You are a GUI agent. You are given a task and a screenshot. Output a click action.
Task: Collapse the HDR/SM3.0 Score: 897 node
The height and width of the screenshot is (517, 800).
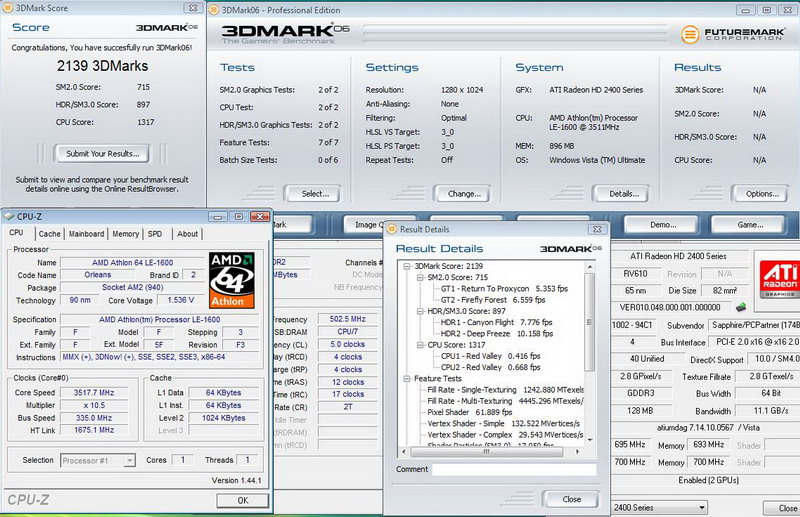(x=420, y=311)
